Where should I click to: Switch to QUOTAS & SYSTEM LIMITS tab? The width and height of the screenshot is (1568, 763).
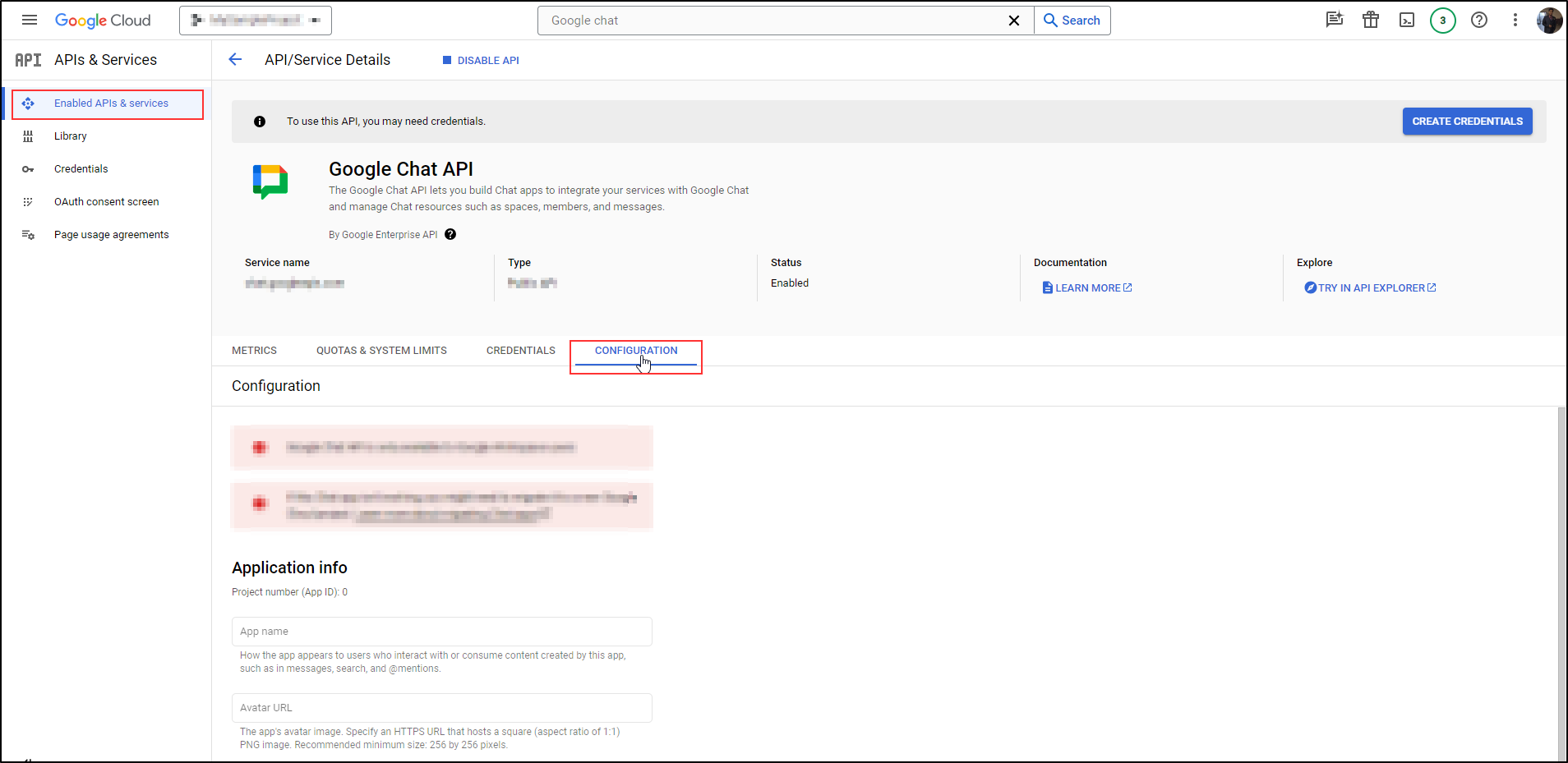coord(381,351)
